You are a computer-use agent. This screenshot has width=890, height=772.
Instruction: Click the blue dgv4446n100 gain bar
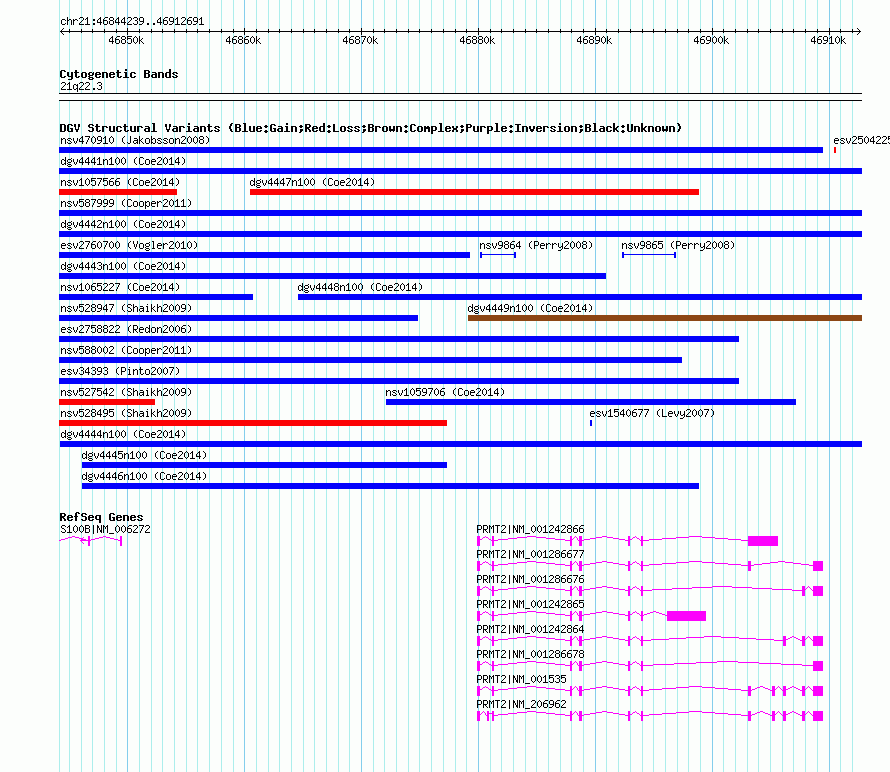(391, 486)
